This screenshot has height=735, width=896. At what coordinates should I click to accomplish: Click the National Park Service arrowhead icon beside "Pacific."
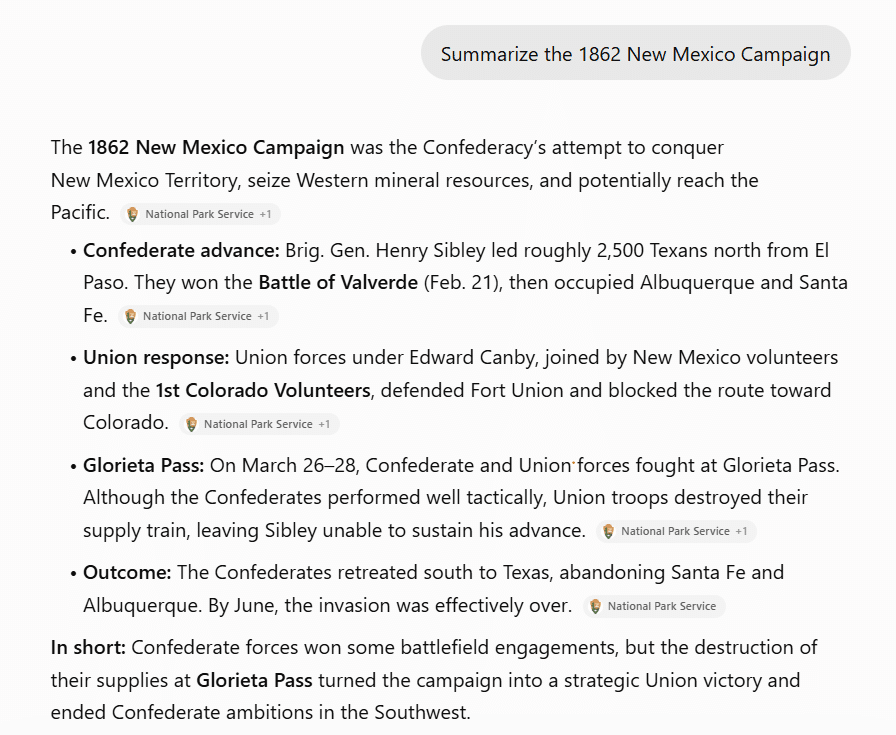(133, 214)
